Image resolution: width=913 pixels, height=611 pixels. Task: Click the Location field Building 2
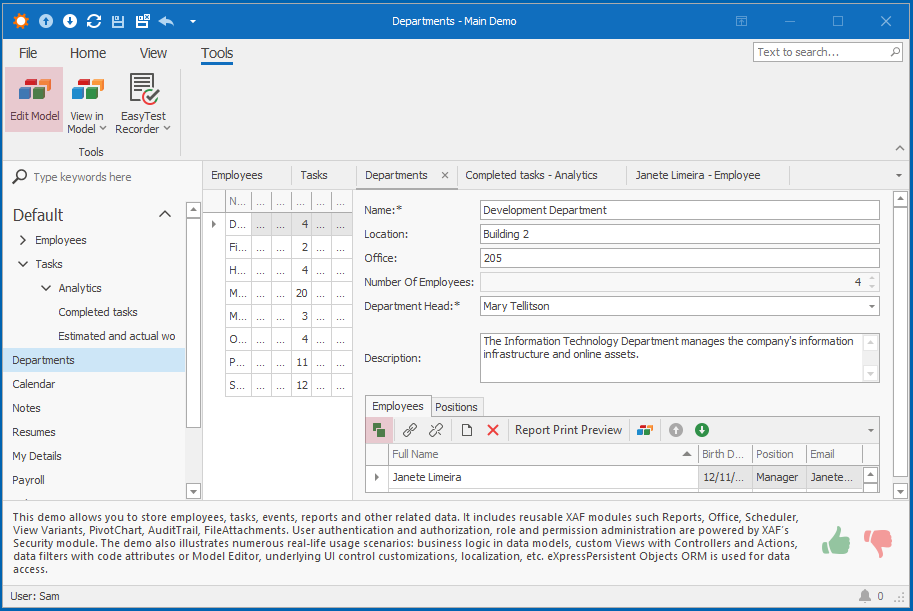point(680,234)
